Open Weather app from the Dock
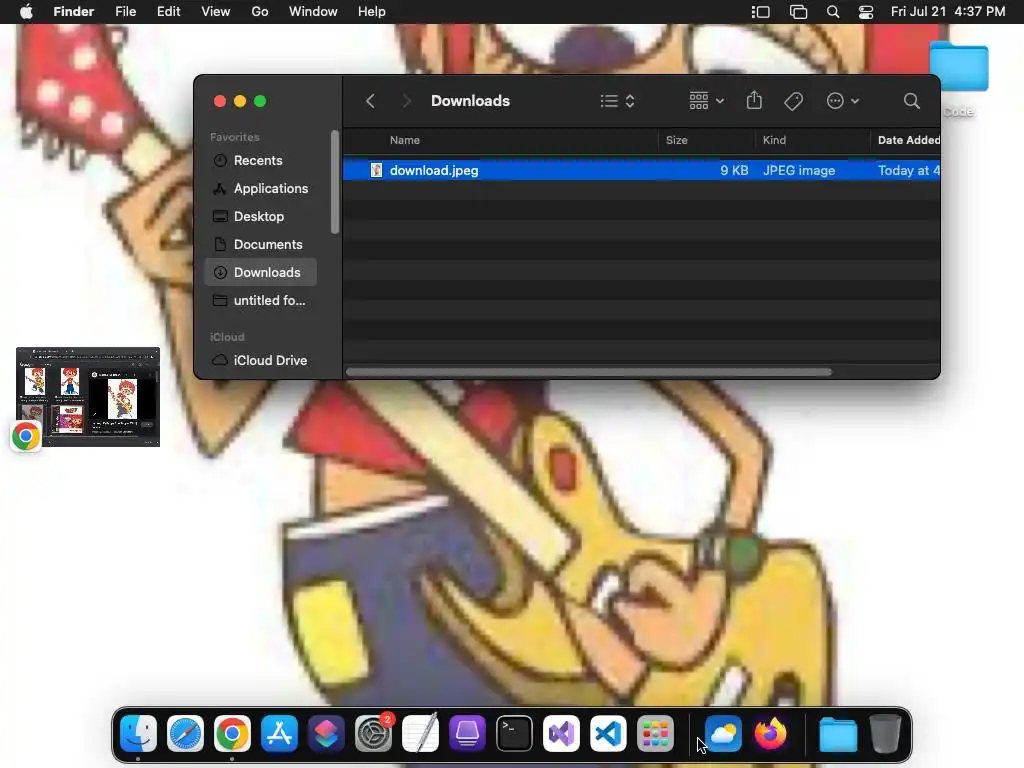This screenshot has height=768, width=1024. click(x=724, y=733)
